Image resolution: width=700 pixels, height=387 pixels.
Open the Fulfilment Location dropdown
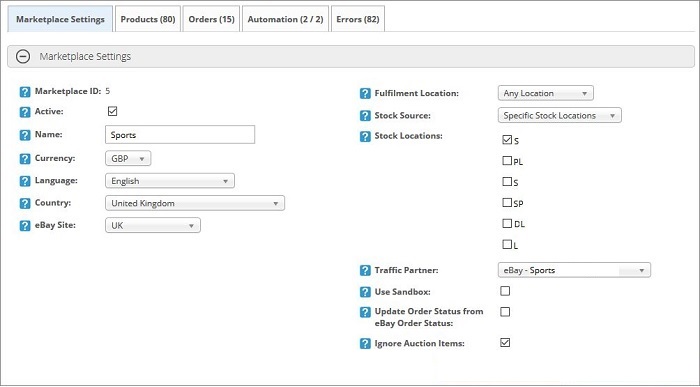[x=546, y=93]
